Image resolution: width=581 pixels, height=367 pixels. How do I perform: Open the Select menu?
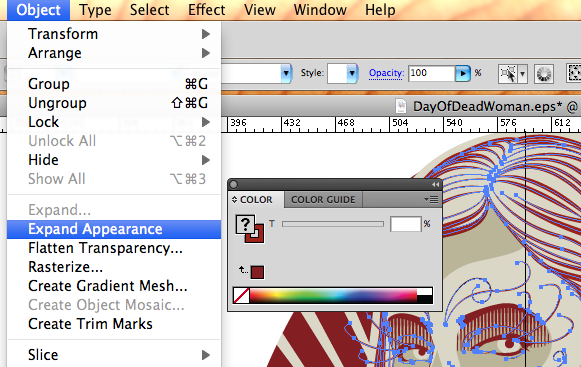click(x=149, y=10)
